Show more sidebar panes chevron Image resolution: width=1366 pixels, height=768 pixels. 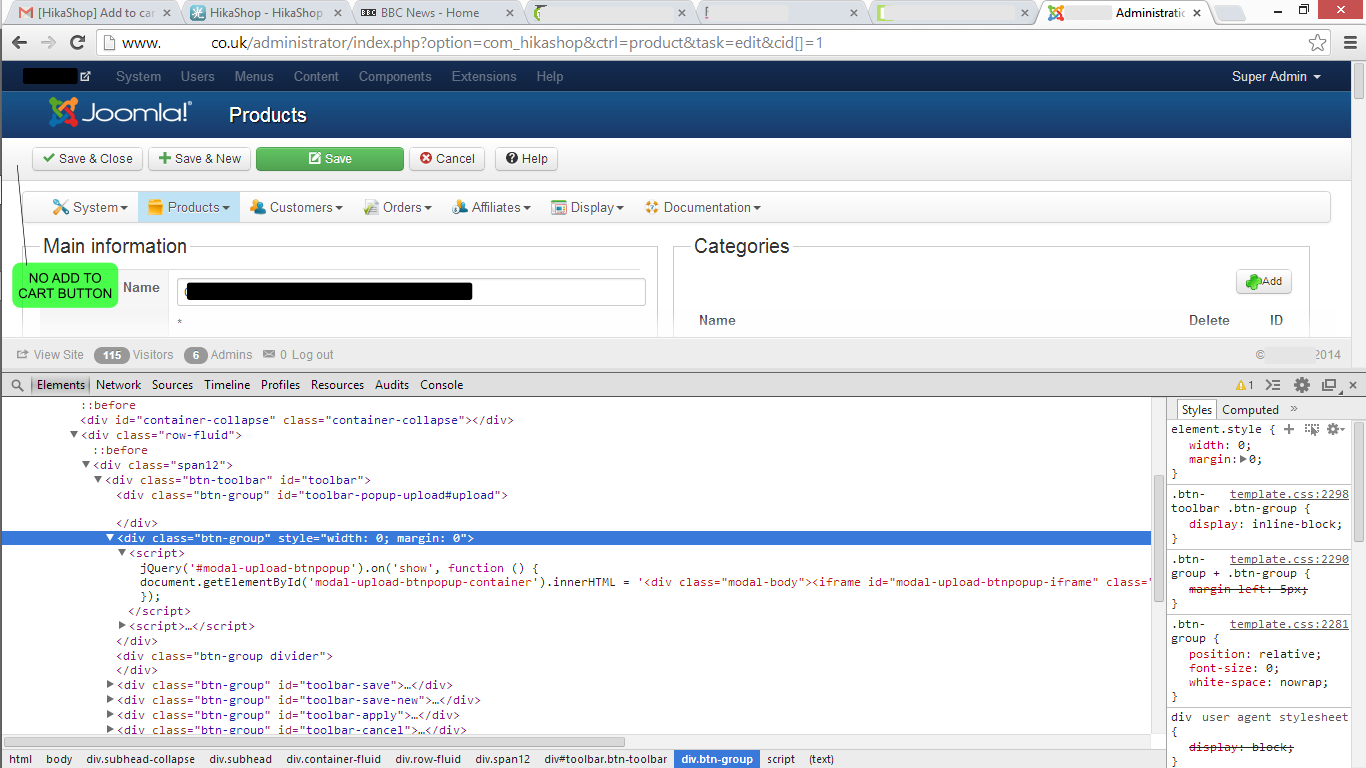click(1293, 409)
